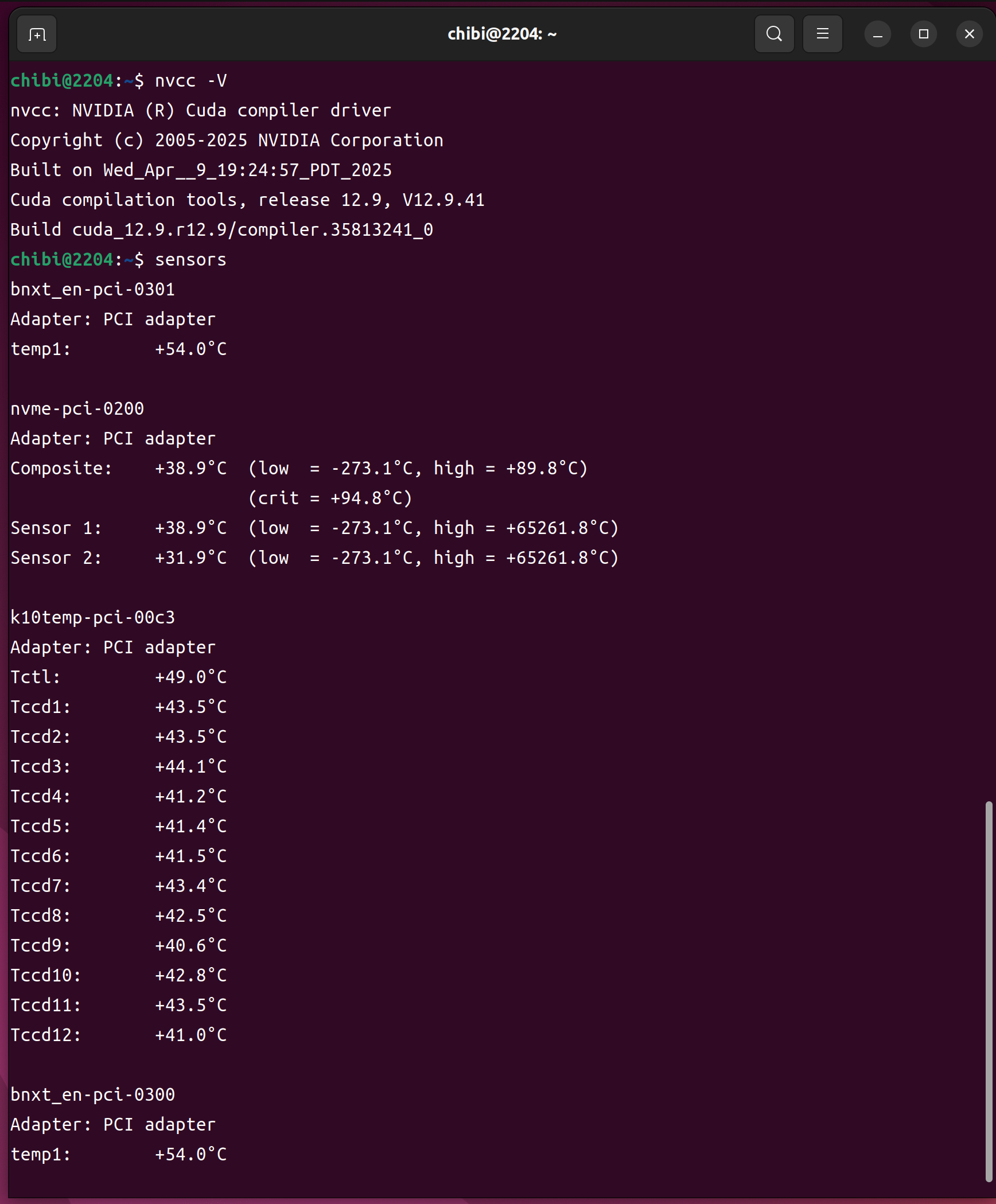Minimize the terminal window
This screenshot has height=1204, width=996.
[x=877, y=34]
